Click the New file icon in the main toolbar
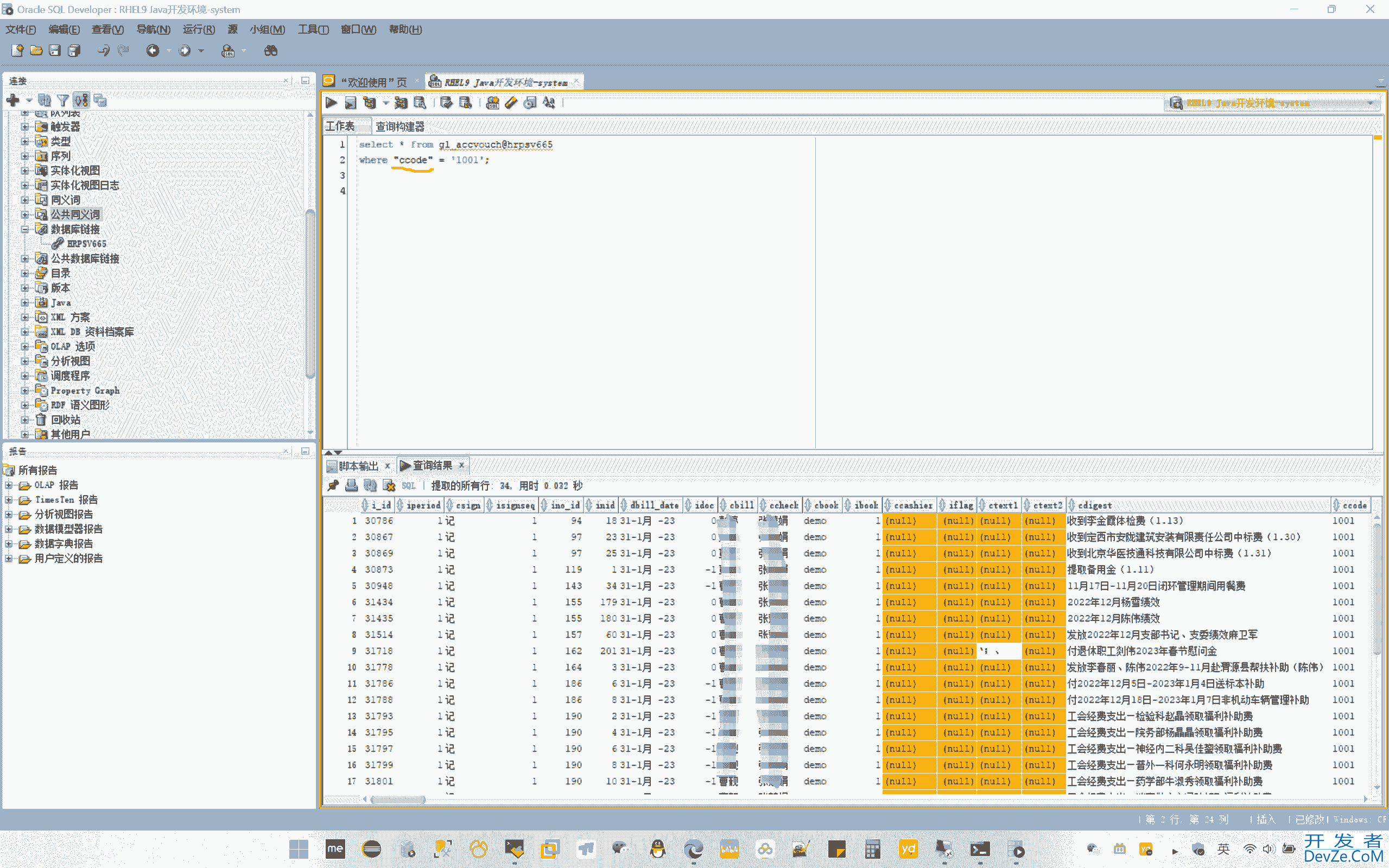The image size is (1389, 868). 17,50
